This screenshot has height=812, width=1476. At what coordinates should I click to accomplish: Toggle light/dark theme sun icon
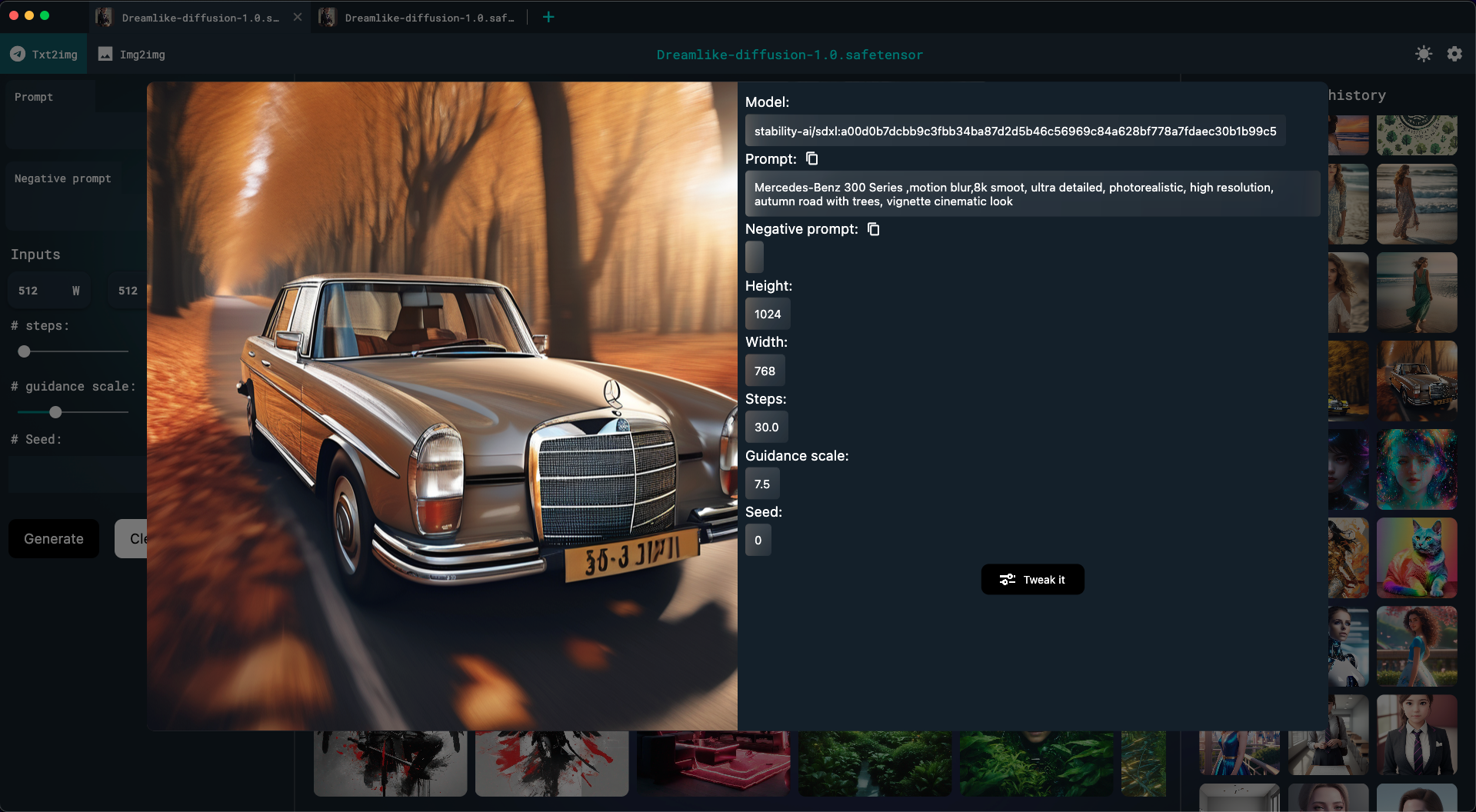click(x=1424, y=54)
